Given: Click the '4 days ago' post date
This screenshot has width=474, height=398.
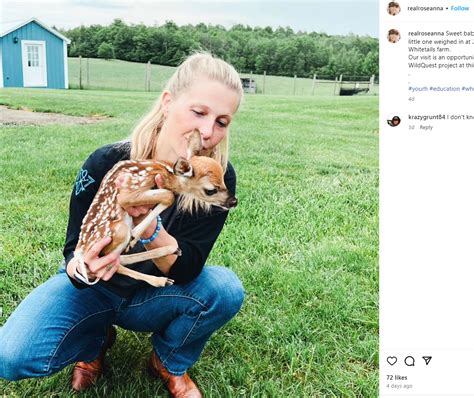Looking at the screenshot, I should (x=399, y=386).
